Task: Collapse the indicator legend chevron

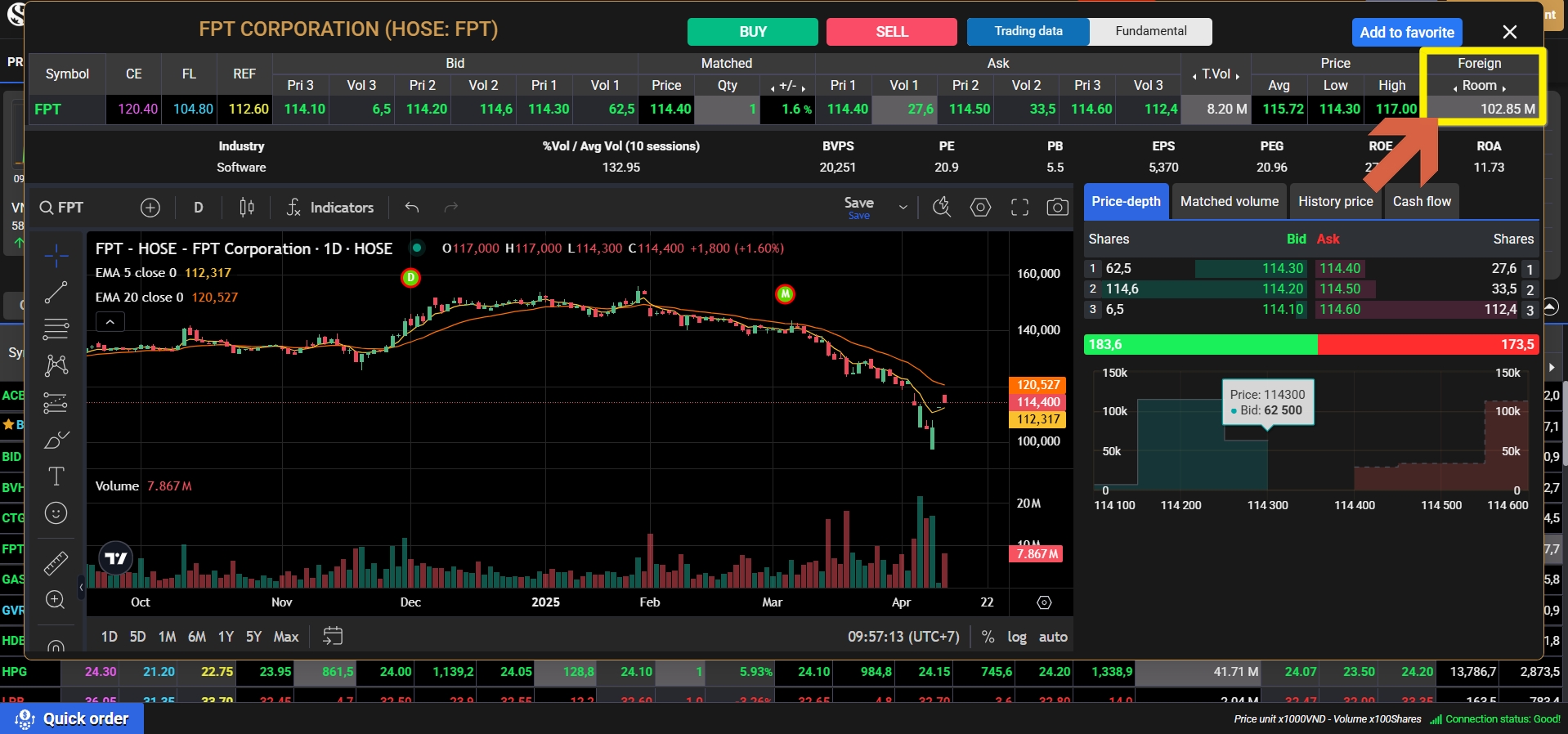Action: [110, 322]
